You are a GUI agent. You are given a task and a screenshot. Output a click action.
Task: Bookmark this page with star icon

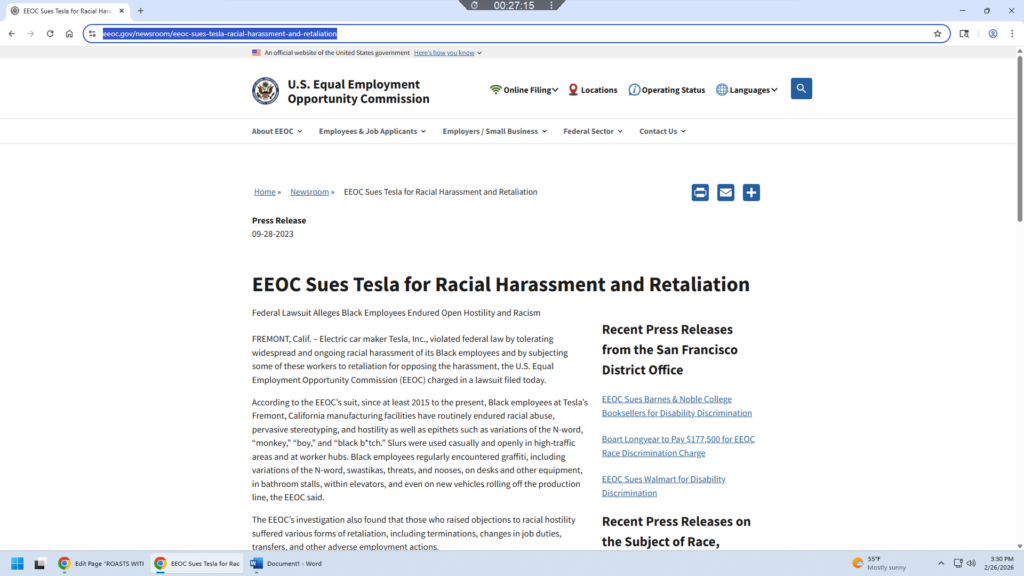(937, 33)
